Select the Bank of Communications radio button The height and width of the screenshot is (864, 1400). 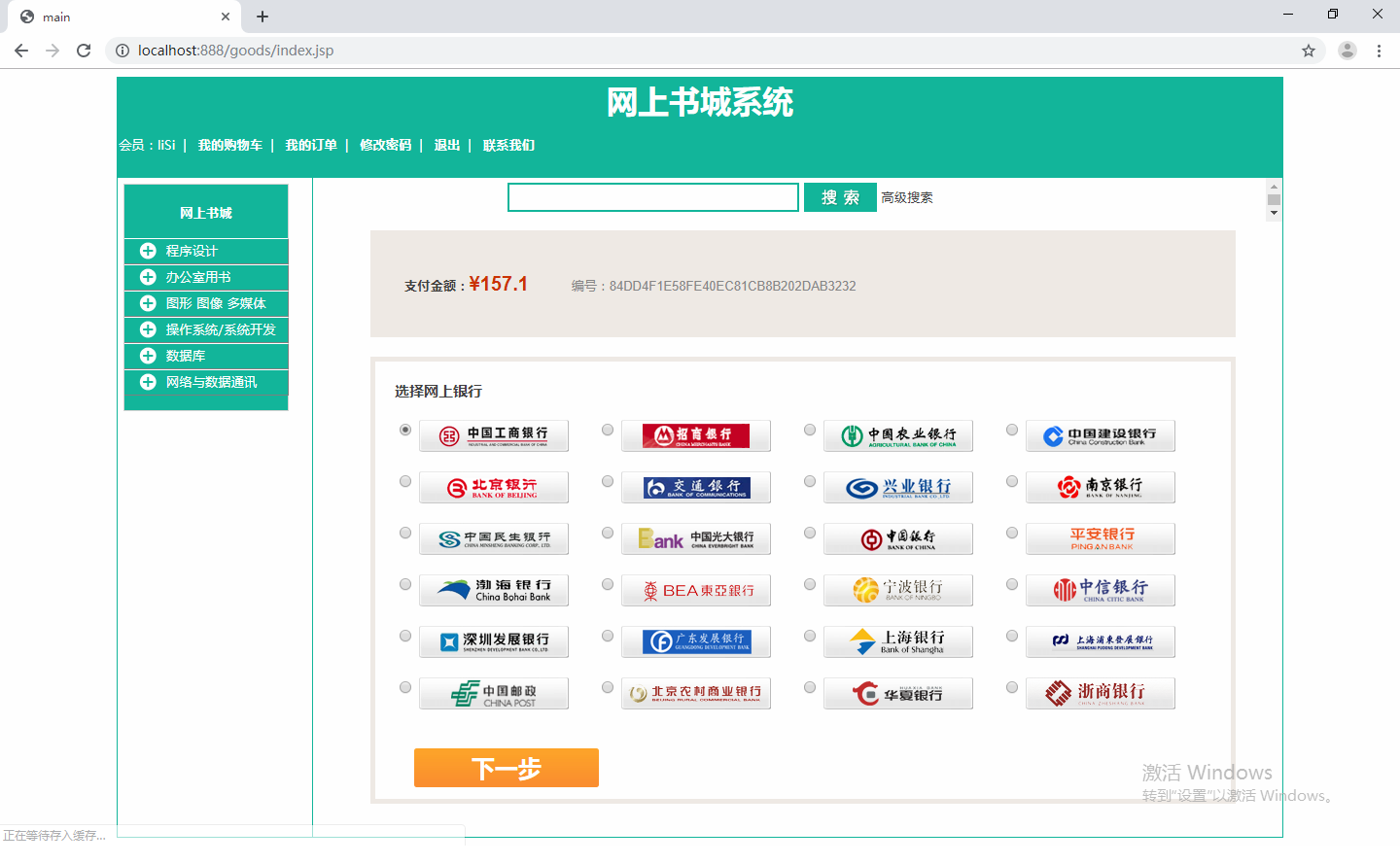(x=608, y=481)
